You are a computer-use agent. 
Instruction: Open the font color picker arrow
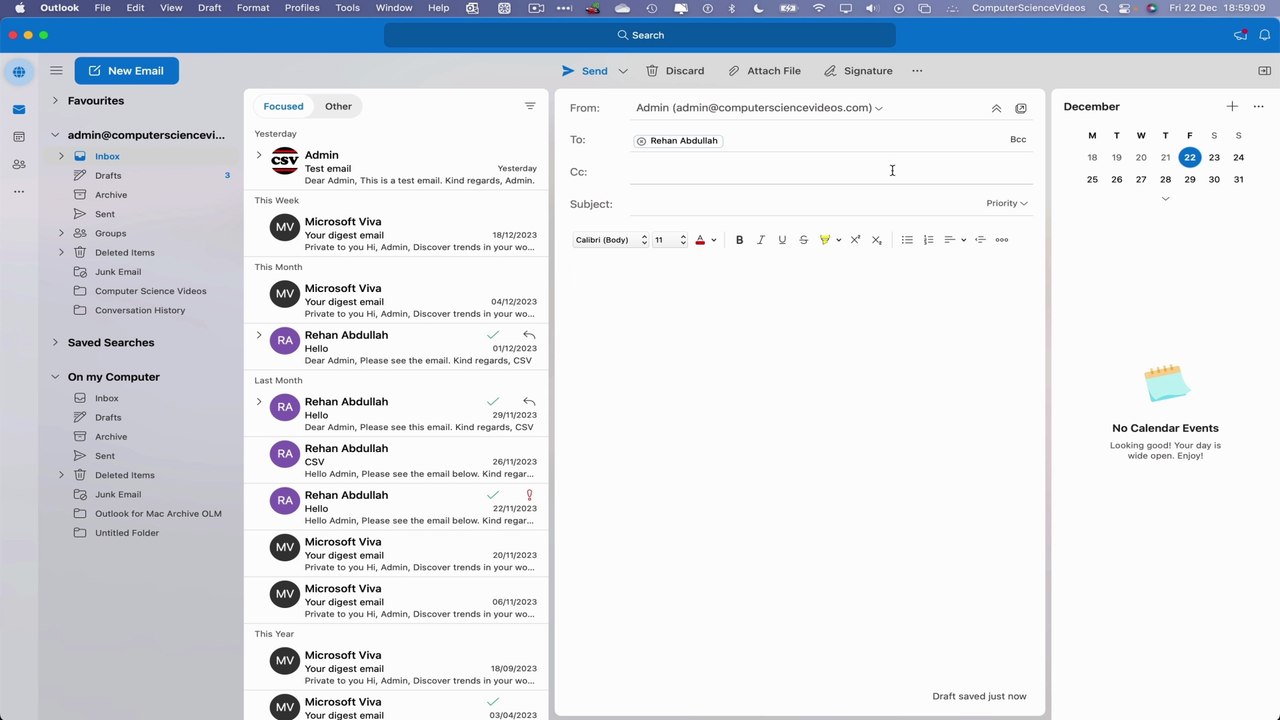pyautogui.click(x=713, y=240)
